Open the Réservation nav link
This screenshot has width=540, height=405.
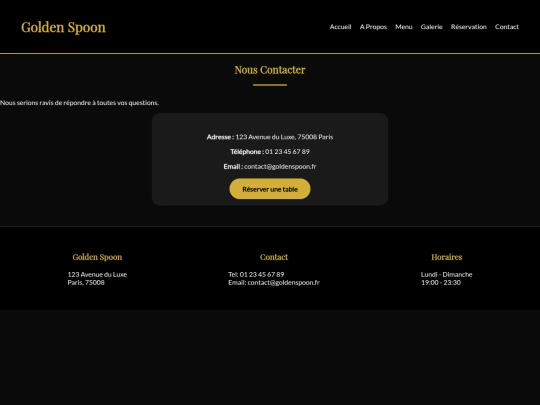pyautogui.click(x=469, y=27)
